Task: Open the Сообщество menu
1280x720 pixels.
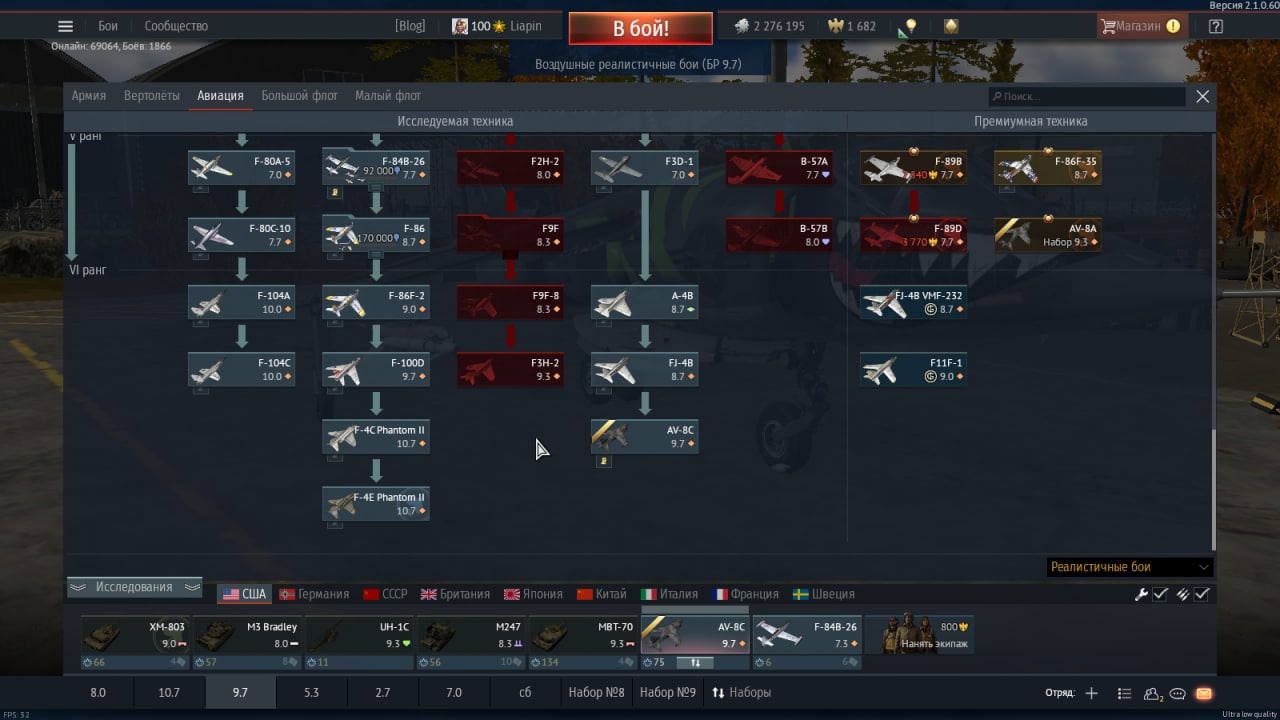Action: (x=176, y=26)
